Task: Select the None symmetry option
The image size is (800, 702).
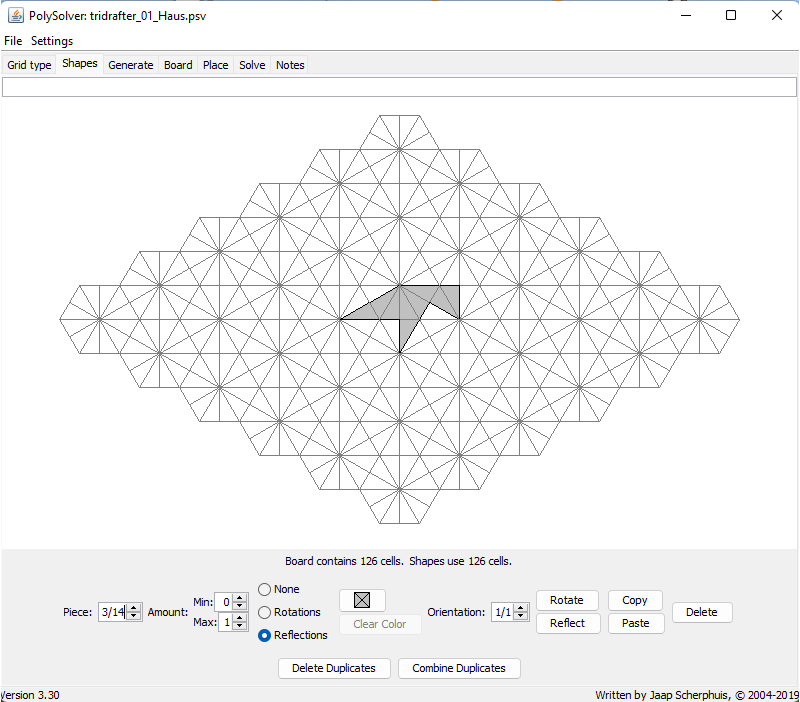Action: click(x=265, y=590)
